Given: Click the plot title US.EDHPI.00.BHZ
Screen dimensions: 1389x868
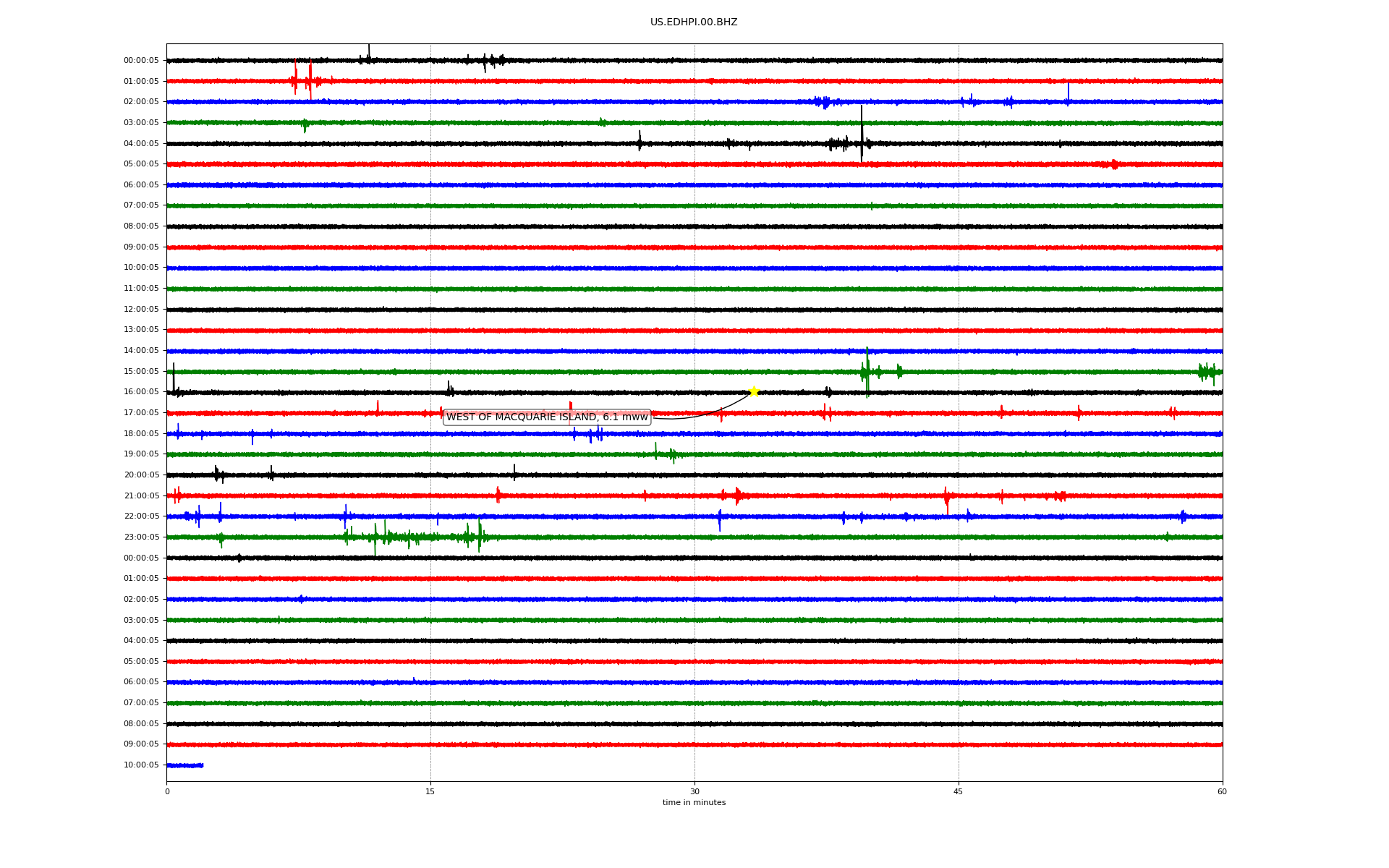Looking at the screenshot, I should pos(694,22).
